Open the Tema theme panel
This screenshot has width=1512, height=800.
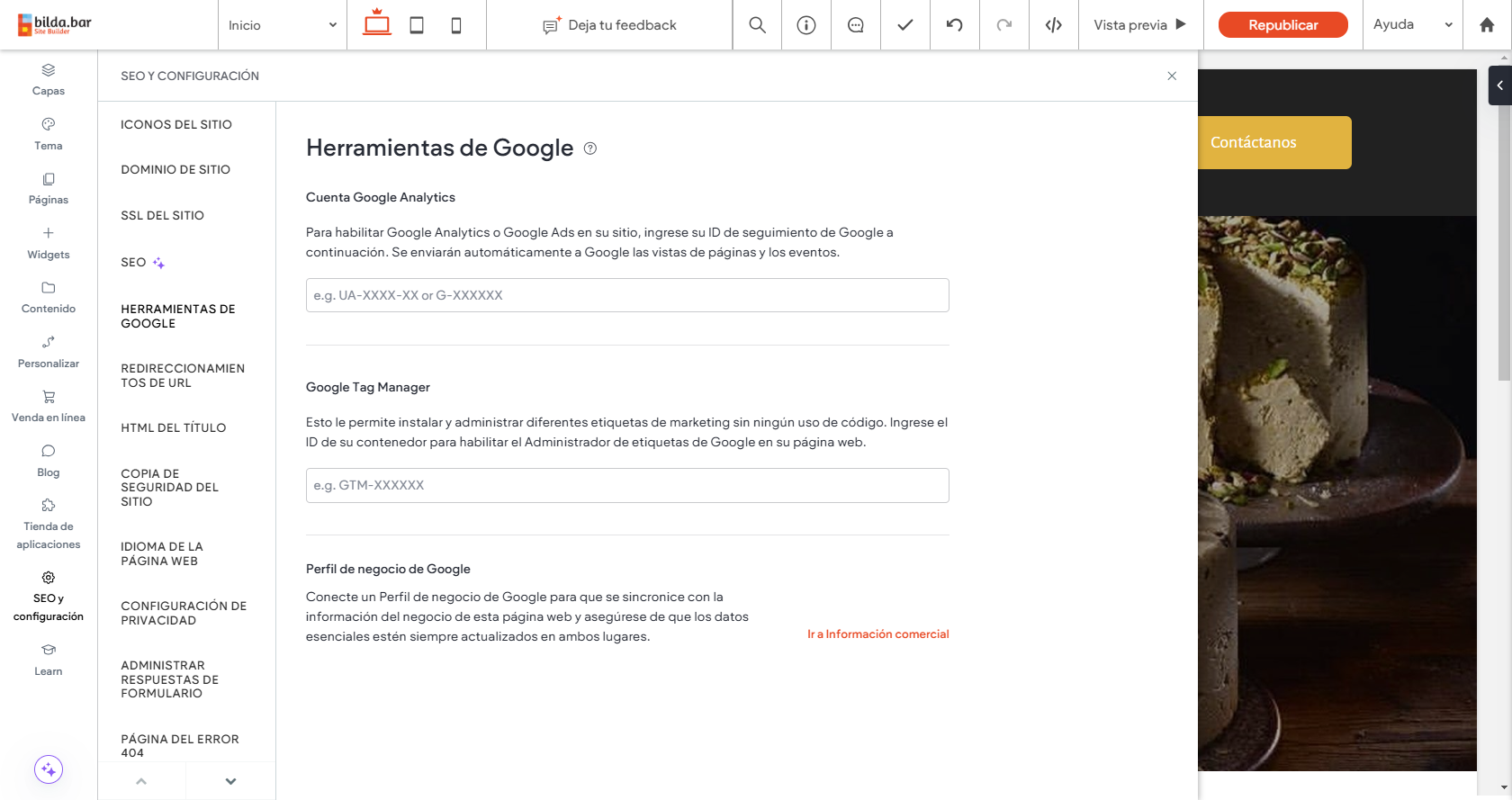point(49,134)
